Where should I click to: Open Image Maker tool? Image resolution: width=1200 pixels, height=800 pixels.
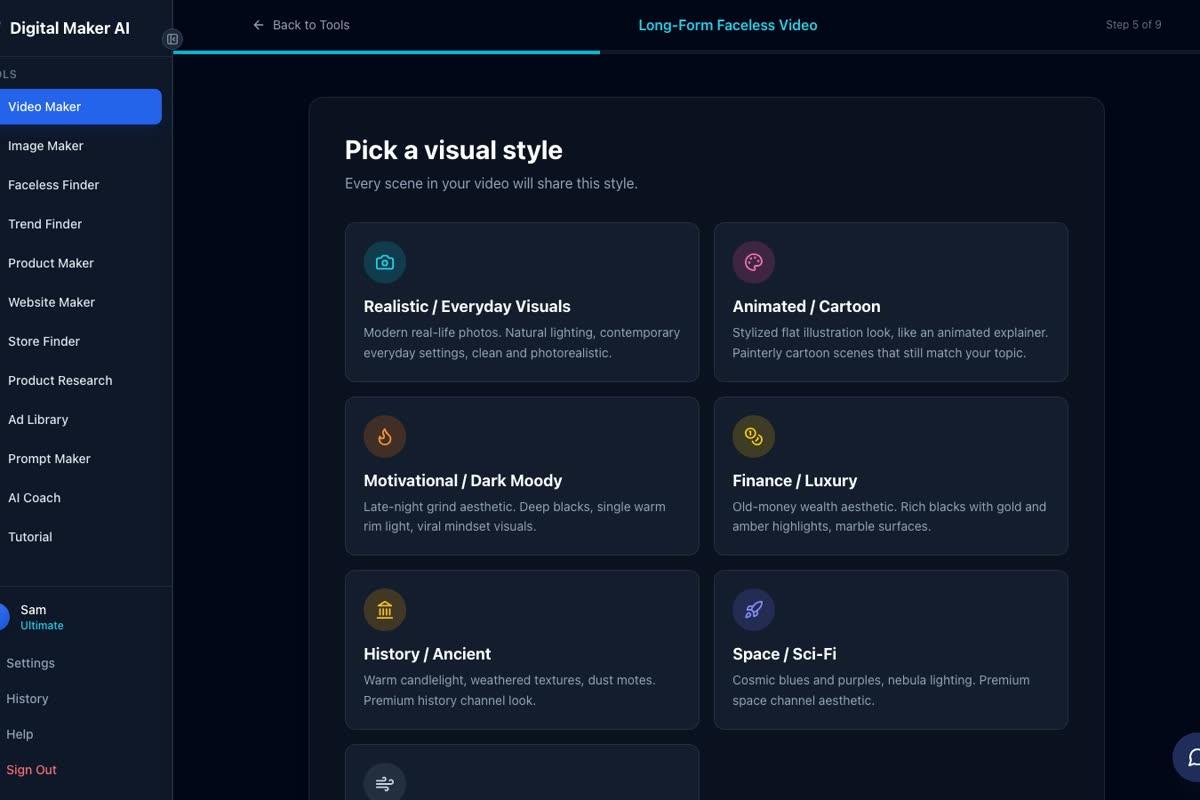coord(80,146)
